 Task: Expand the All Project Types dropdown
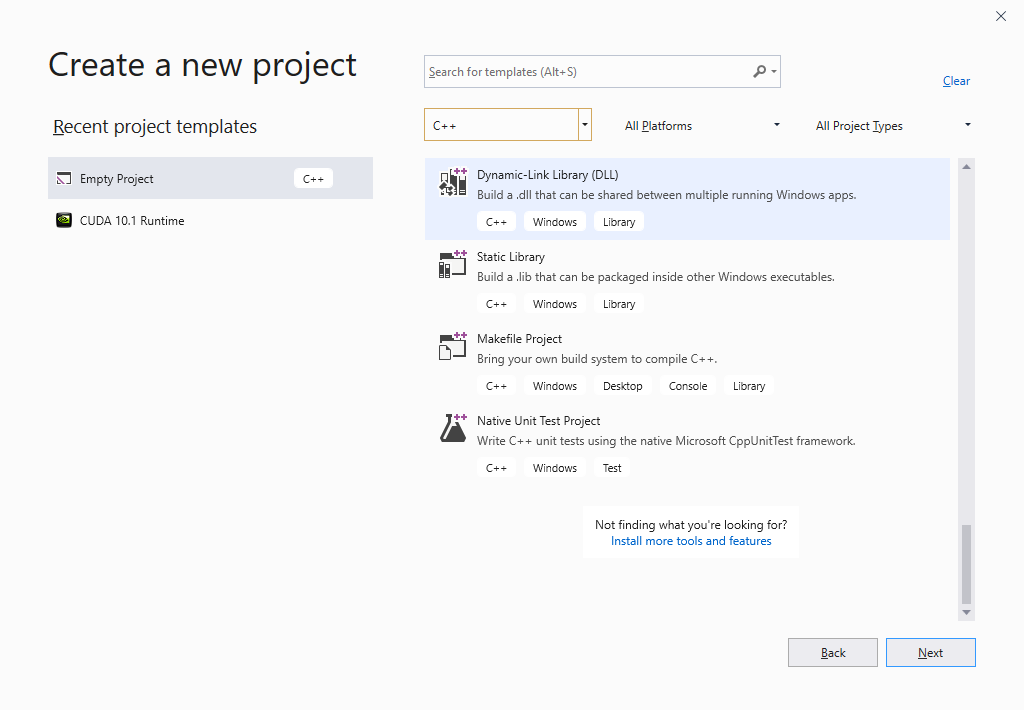coord(893,126)
